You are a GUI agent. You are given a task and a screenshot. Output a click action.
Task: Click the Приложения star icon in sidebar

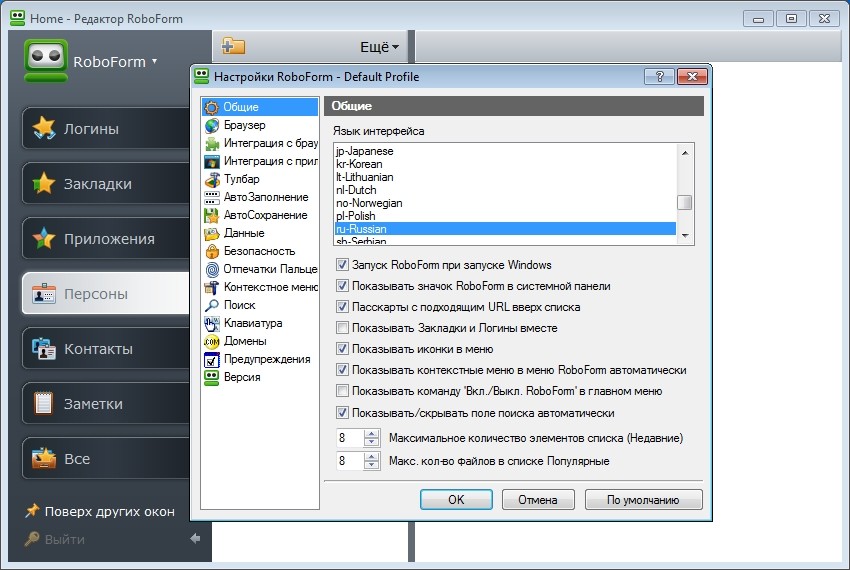pos(44,239)
